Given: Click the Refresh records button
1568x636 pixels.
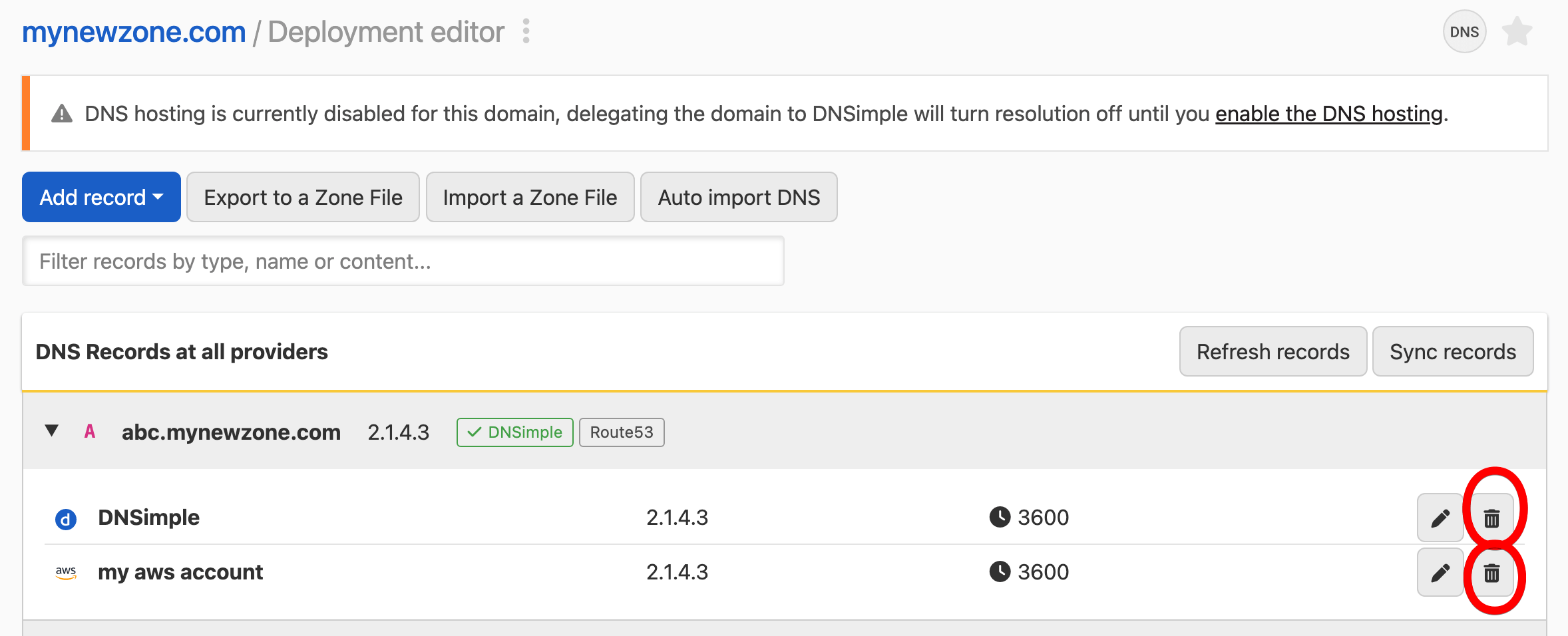Looking at the screenshot, I should (1273, 351).
